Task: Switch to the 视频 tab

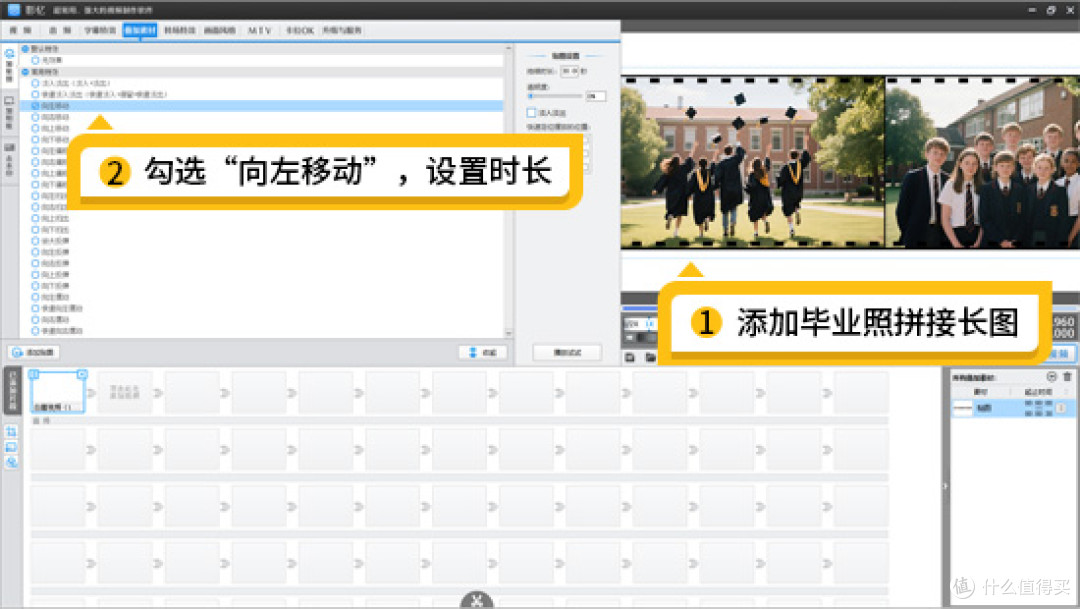Action: tap(20, 30)
